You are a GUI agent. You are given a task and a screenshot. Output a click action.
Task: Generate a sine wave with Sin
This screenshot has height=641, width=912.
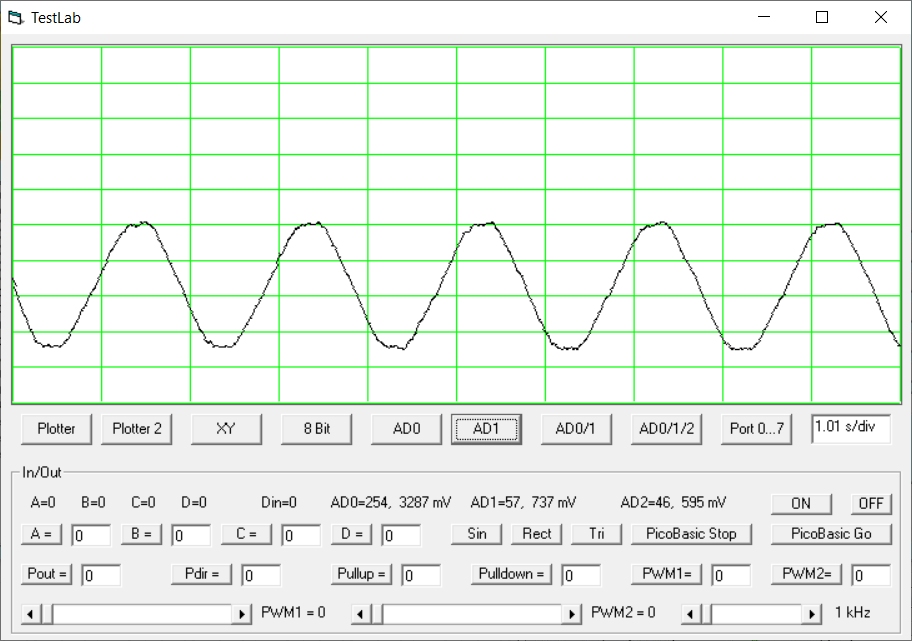tap(476, 533)
